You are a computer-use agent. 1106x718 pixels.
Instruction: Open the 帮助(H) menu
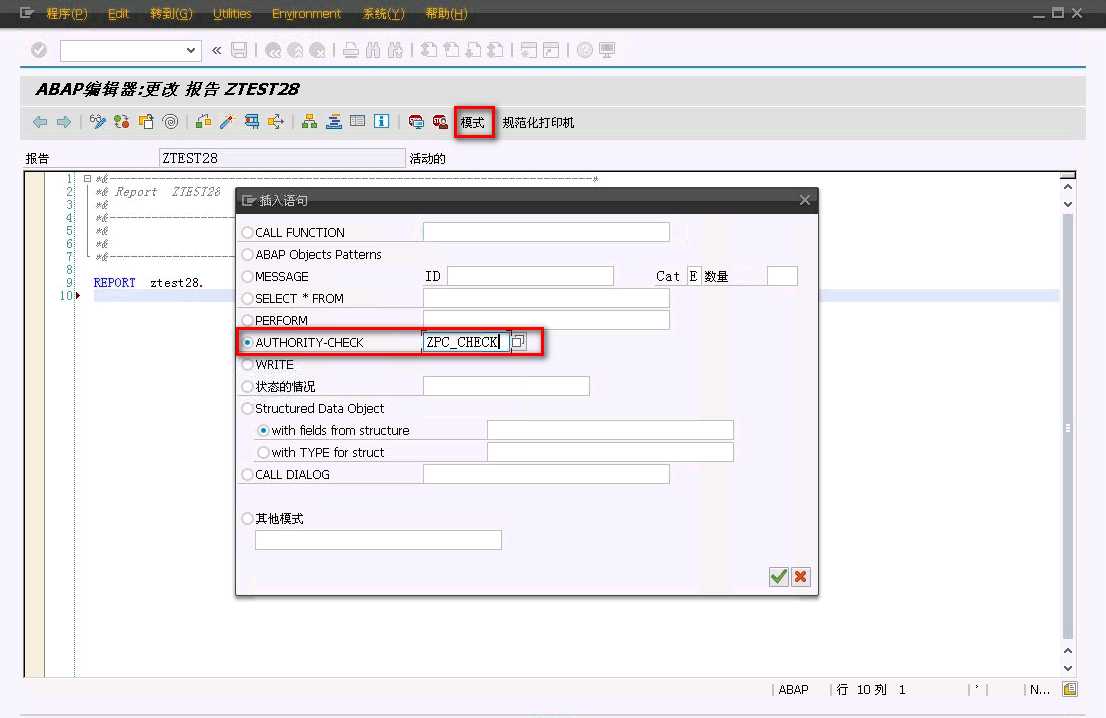(x=446, y=13)
